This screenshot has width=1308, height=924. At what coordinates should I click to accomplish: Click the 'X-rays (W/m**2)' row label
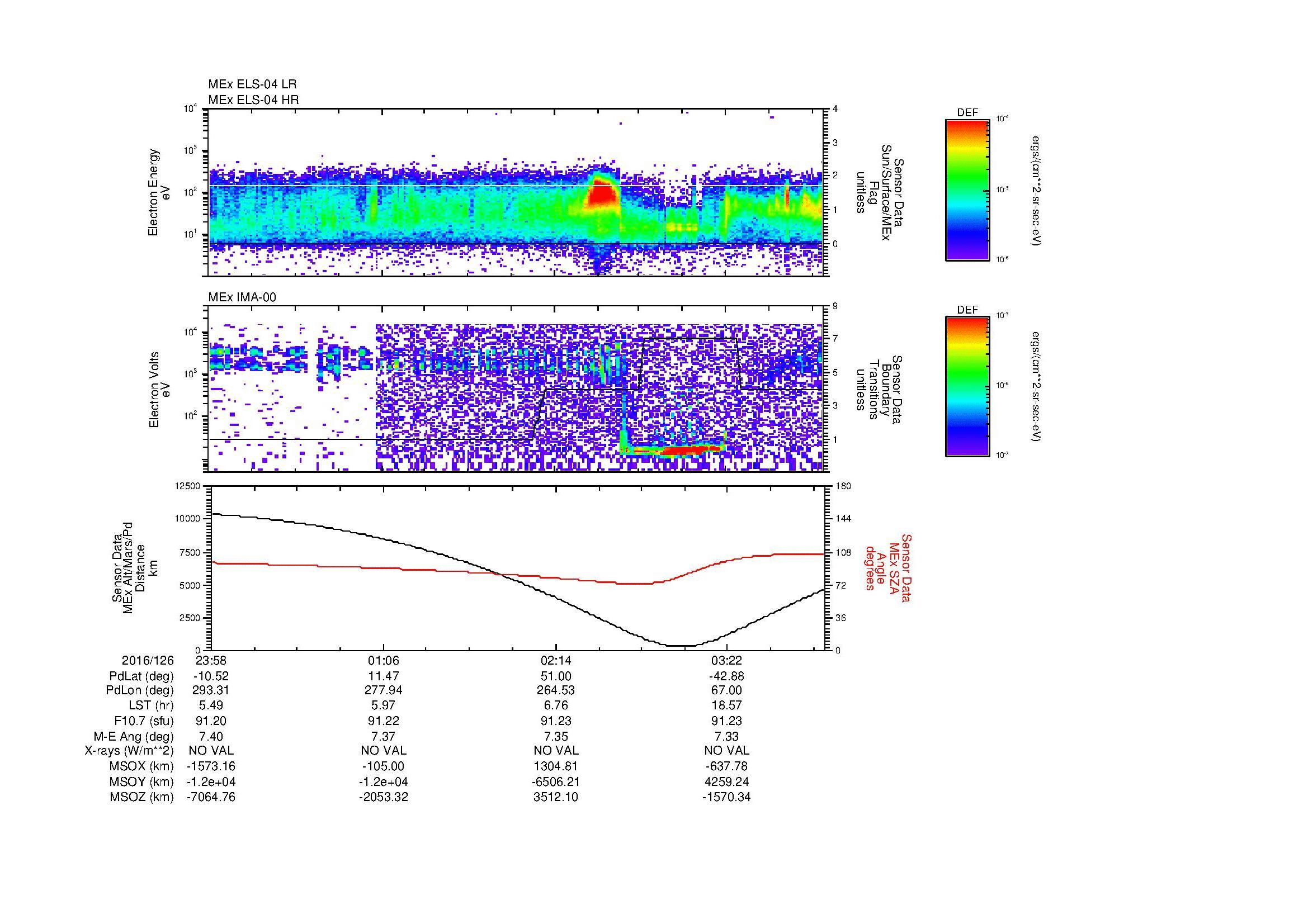[x=129, y=751]
